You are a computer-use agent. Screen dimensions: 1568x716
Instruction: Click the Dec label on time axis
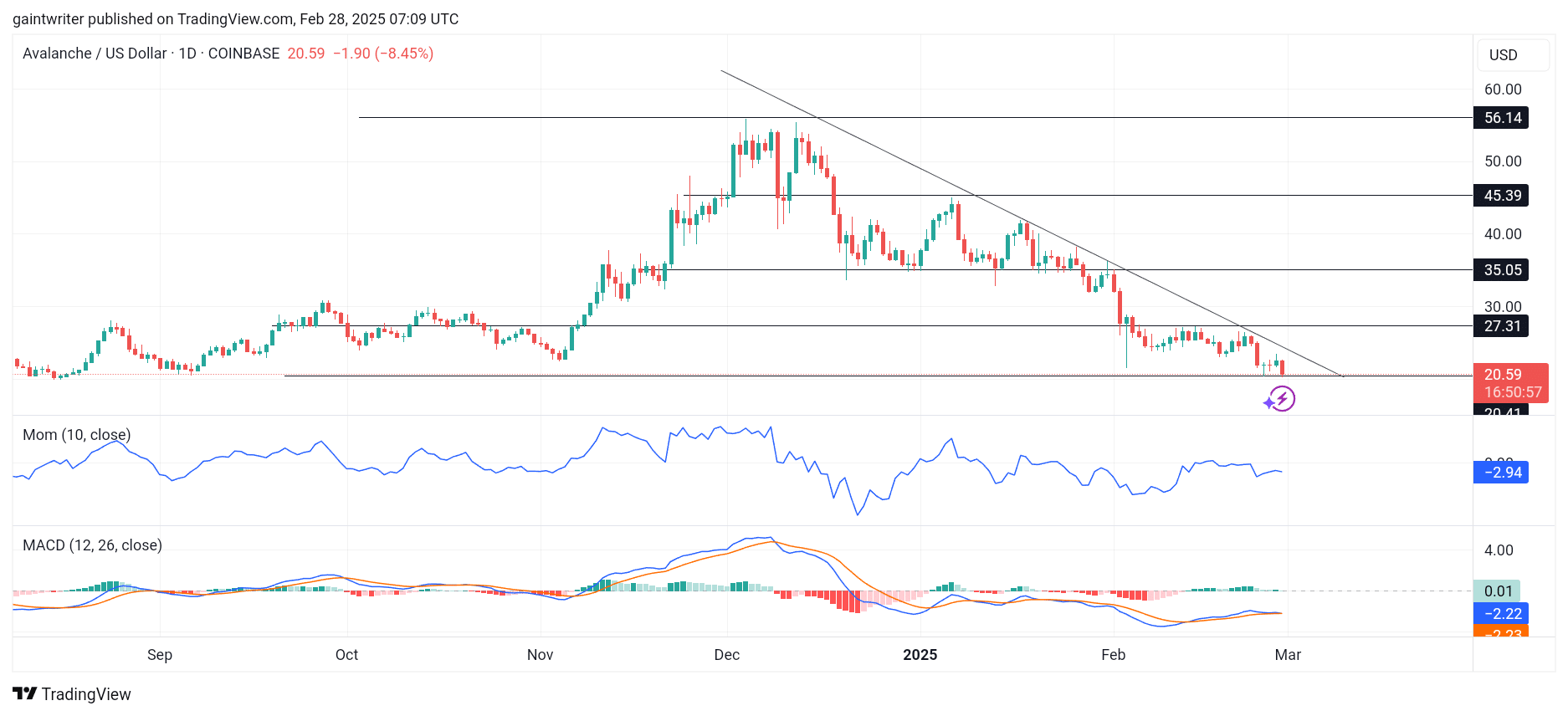(726, 655)
